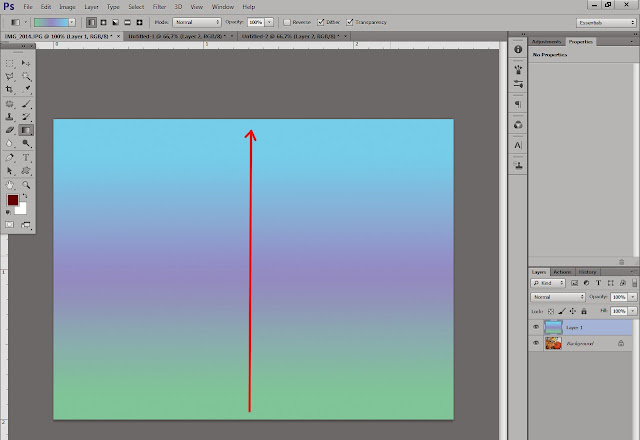
Task: Open the options bar Opacity slider arrow
Action: click(269, 22)
